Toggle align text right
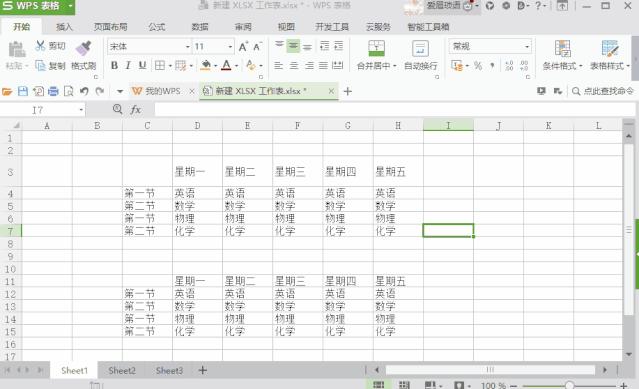 [309, 66]
